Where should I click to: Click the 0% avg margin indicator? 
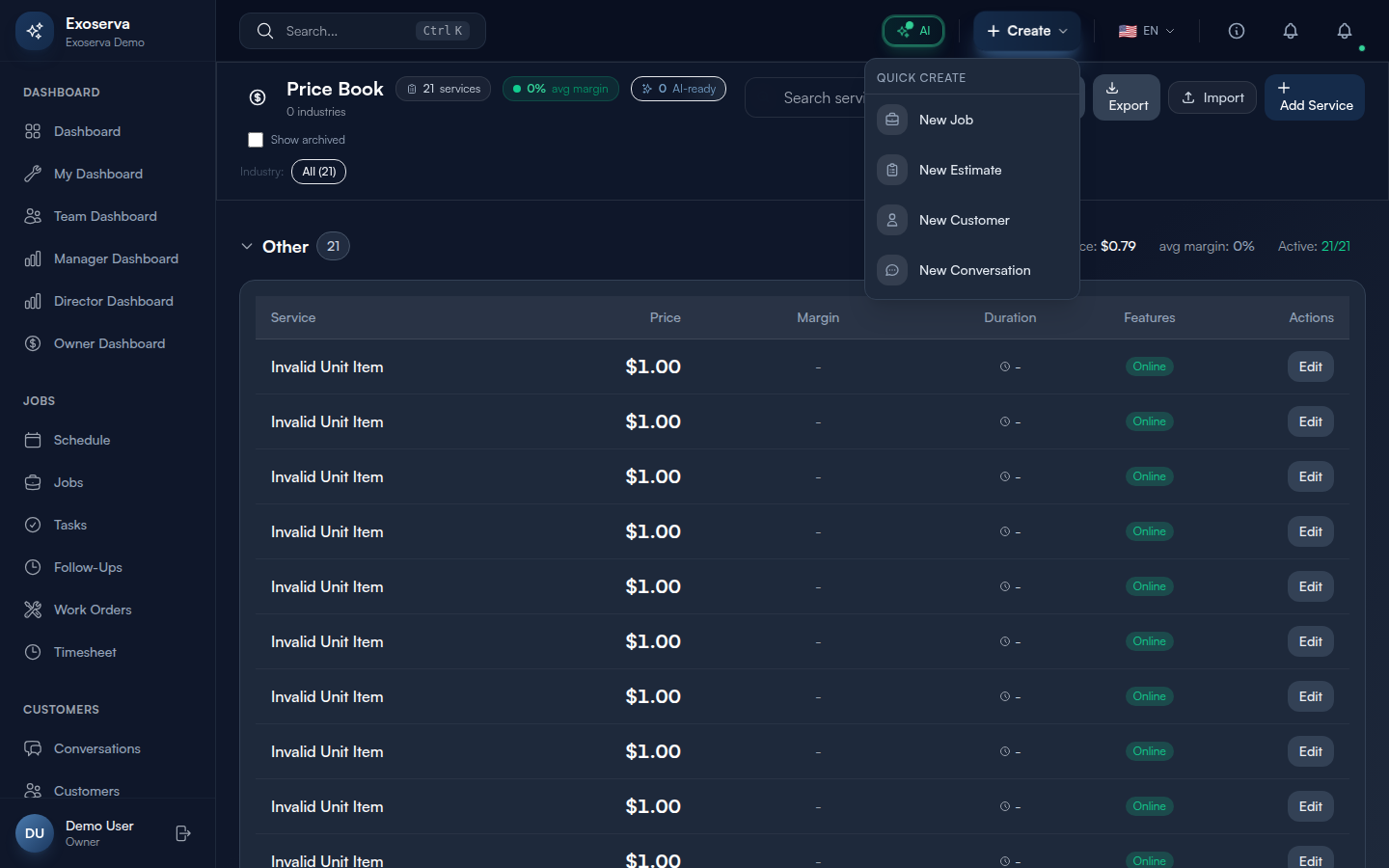point(560,89)
